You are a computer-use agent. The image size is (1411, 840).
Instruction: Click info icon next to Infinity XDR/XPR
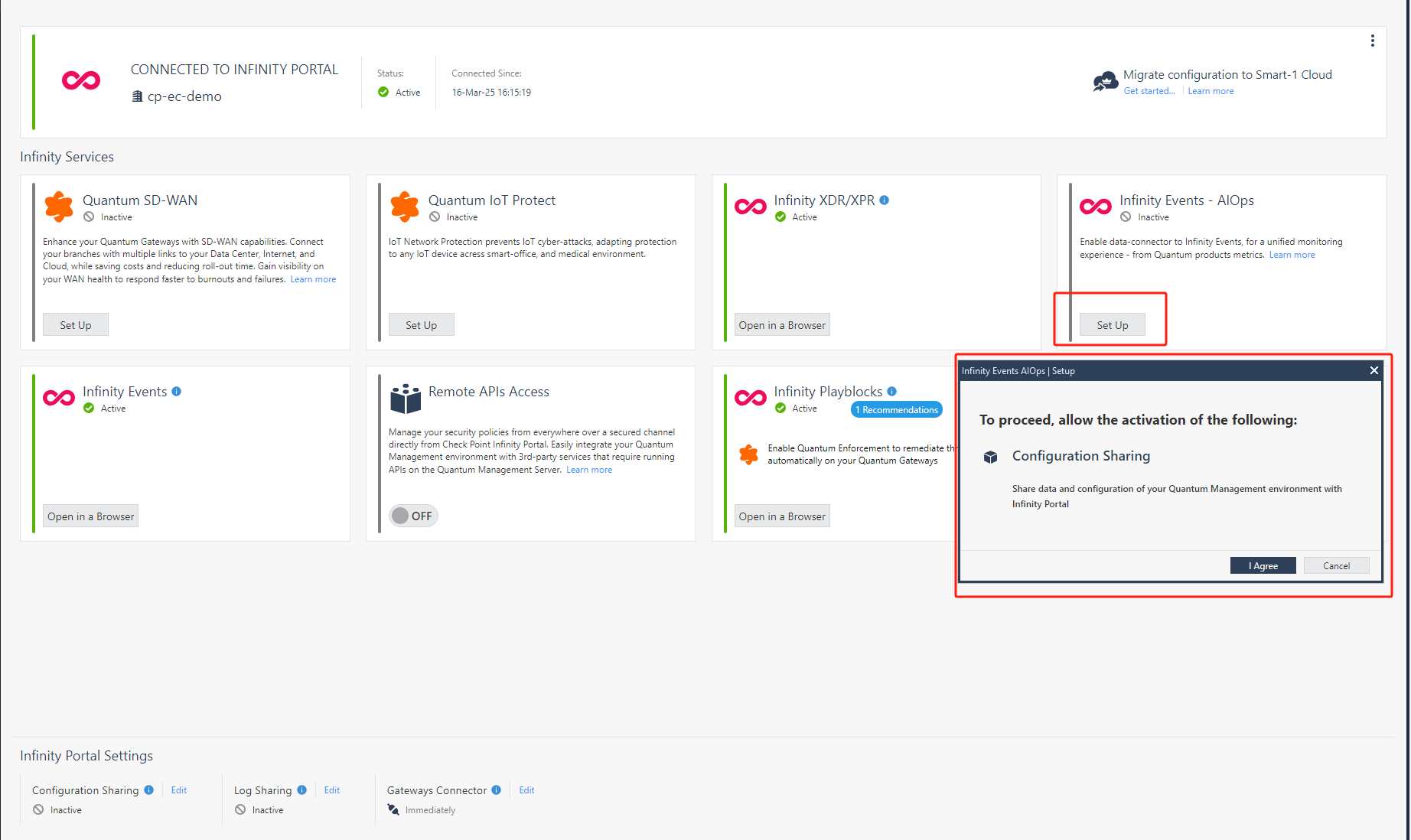click(884, 200)
